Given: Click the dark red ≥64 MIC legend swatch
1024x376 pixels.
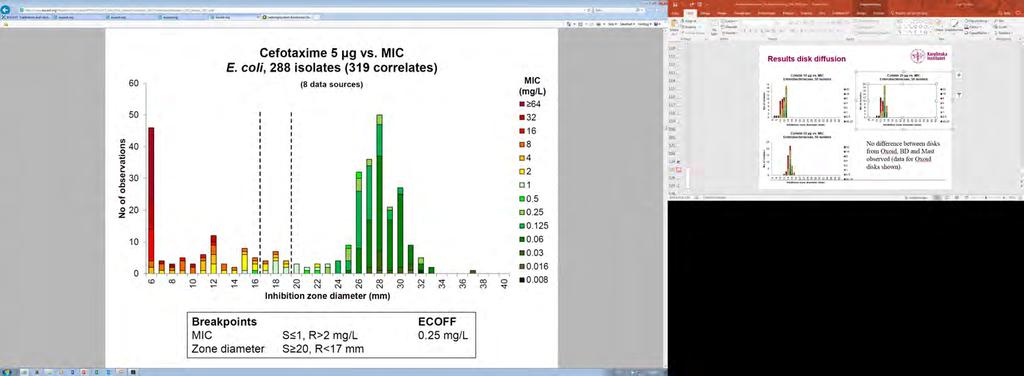Looking at the screenshot, I should [522, 104].
